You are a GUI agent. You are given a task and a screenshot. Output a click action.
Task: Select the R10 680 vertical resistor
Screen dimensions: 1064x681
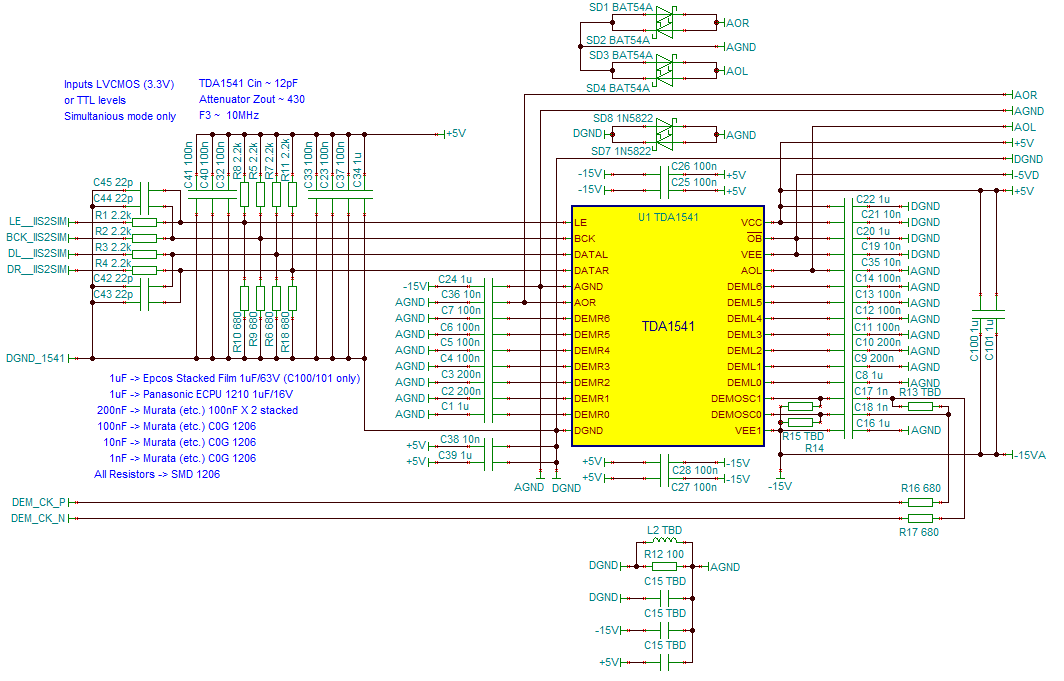(x=244, y=298)
